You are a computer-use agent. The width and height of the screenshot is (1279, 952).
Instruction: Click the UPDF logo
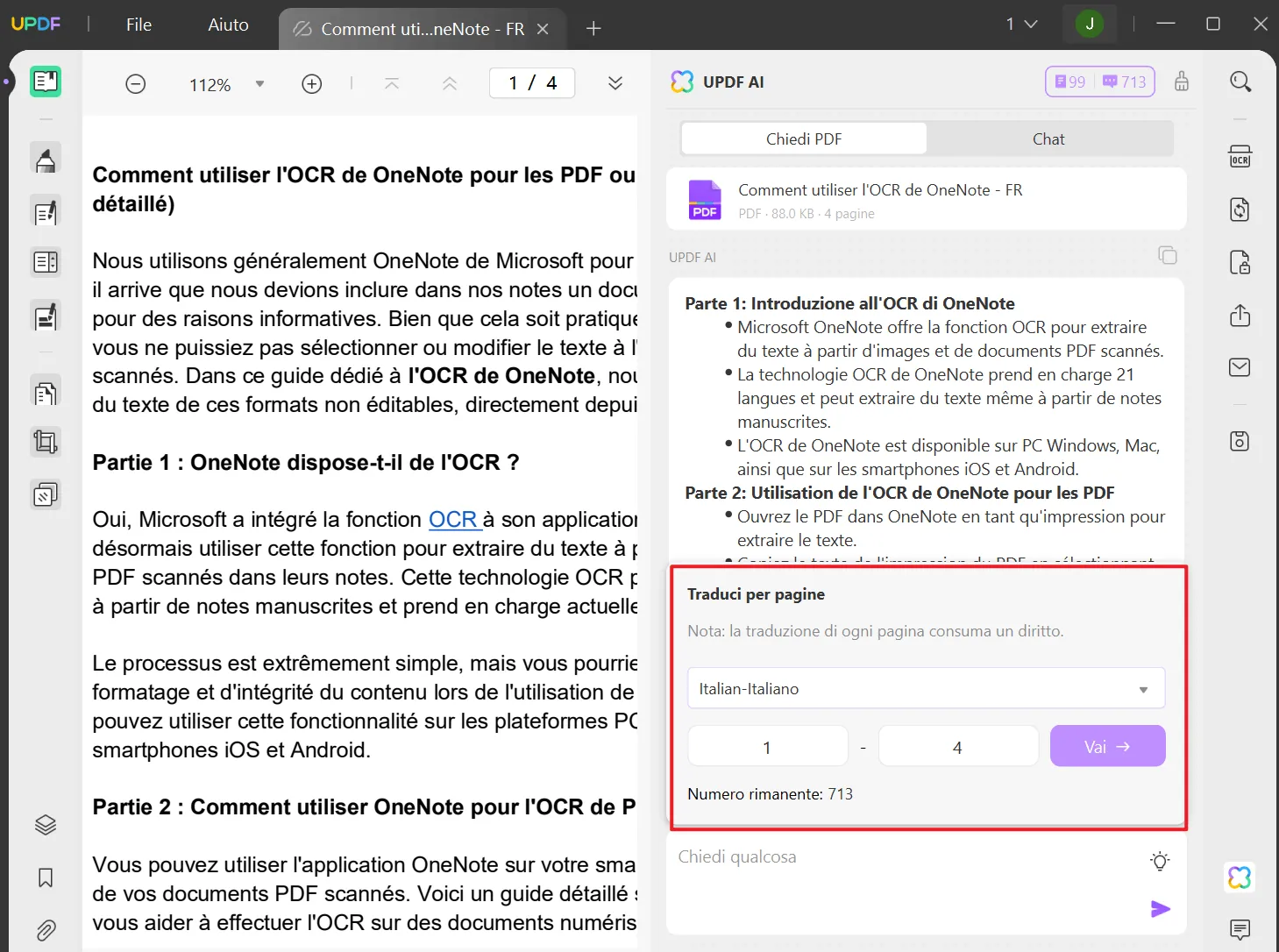tap(36, 24)
